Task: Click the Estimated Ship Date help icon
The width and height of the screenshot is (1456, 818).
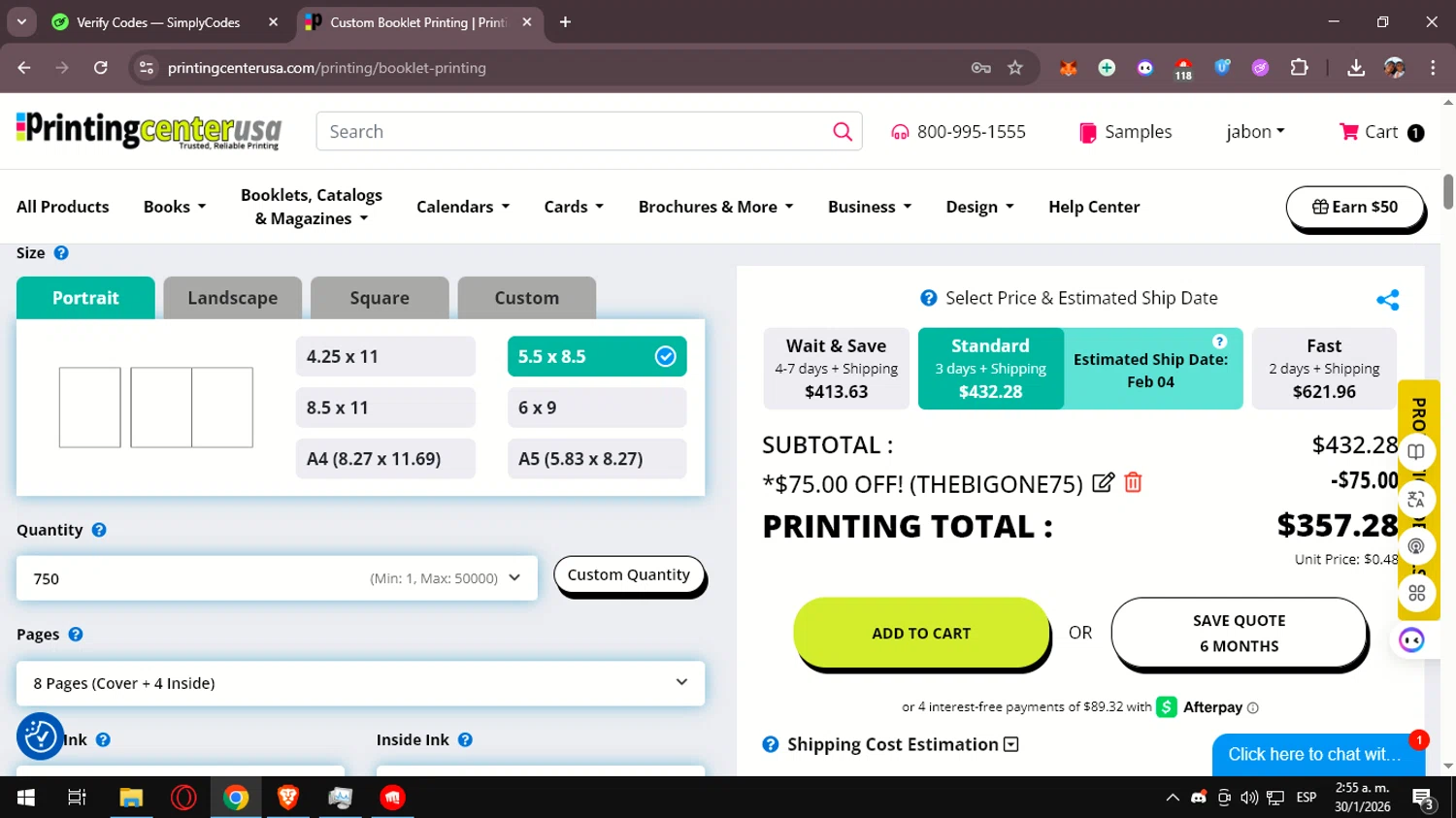Action: pos(1220,342)
